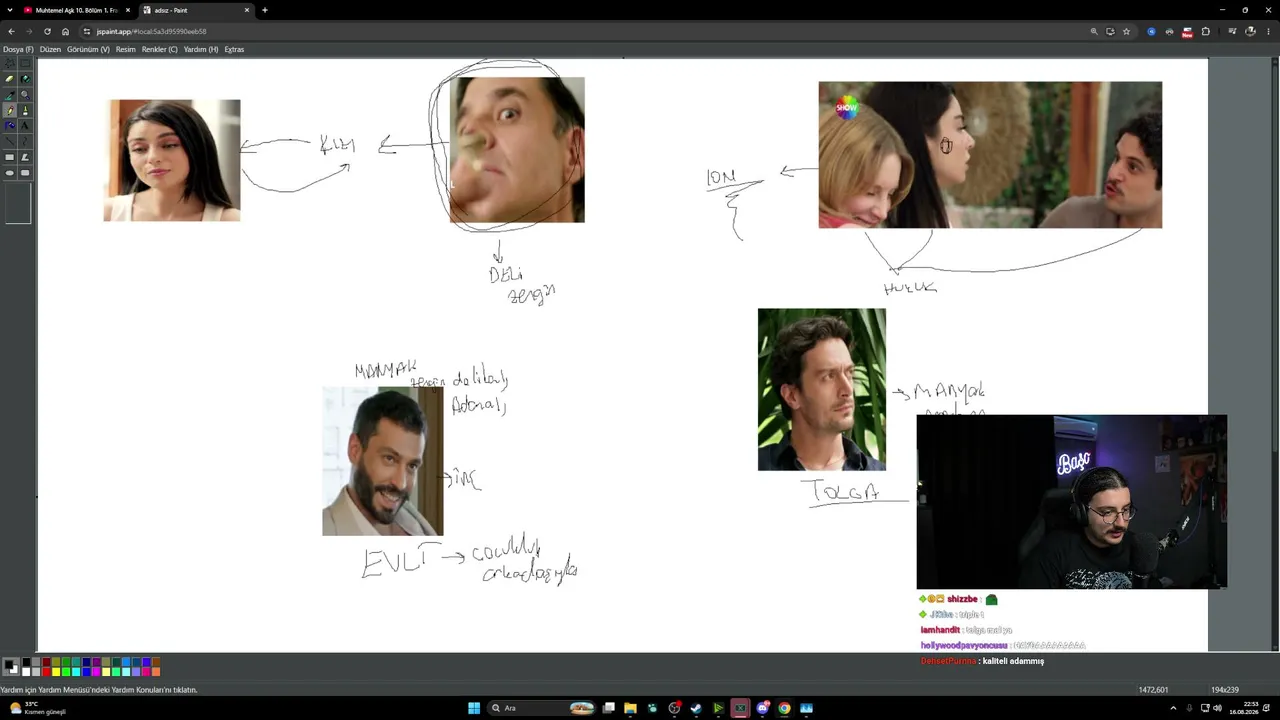Screen dimensions: 1280x720
Task: Open the Extras menu
Action: click(x=234, y=49)
